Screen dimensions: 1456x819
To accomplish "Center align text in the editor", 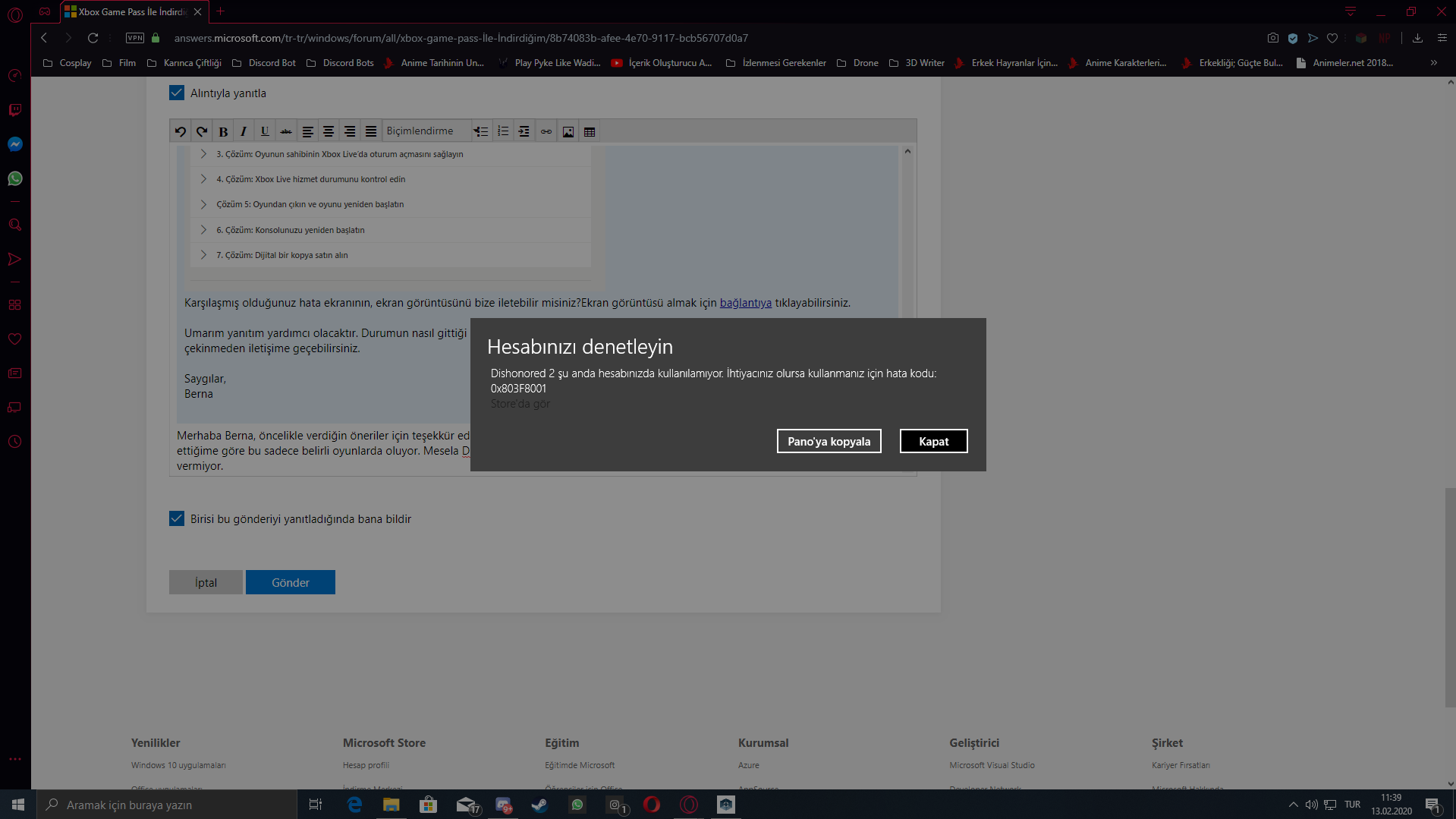I will (329, 131).
